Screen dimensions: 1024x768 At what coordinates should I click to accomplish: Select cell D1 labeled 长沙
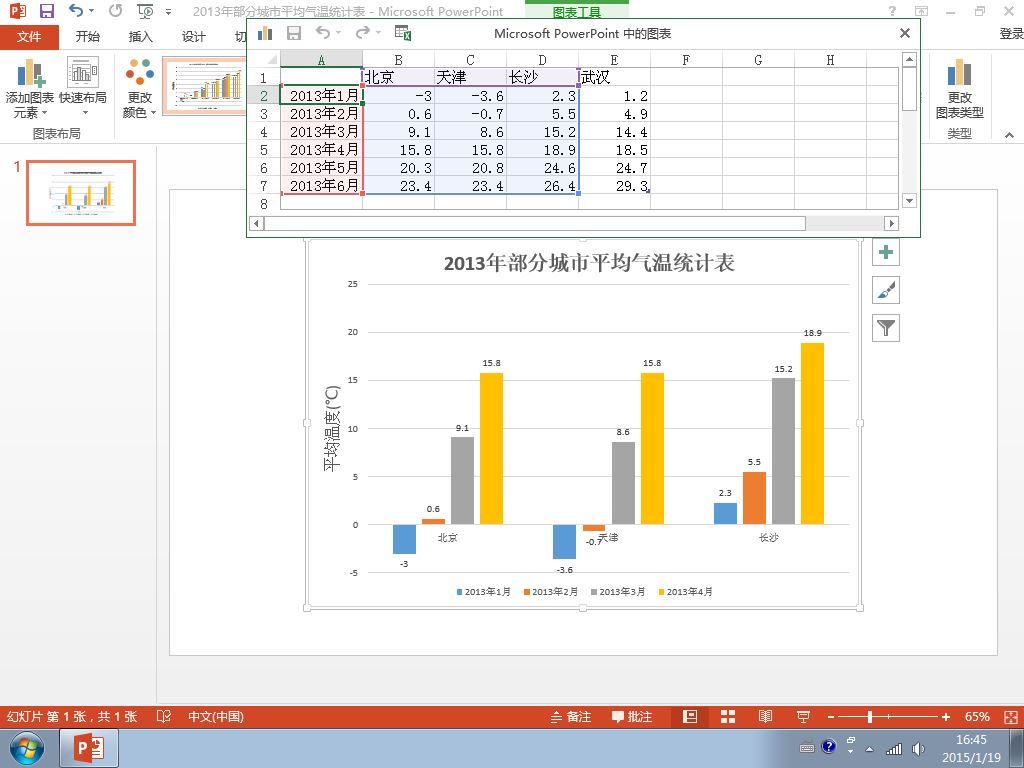tap(542, 77)
